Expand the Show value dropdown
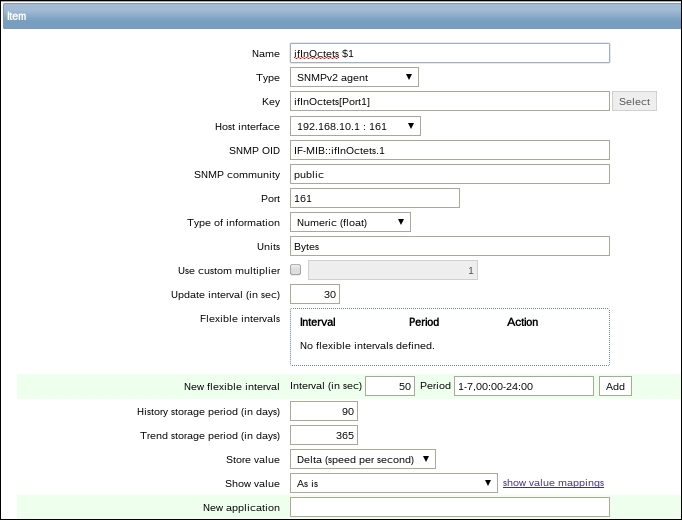The width and height of the screenshot is (682, 520). click(393, 483)
